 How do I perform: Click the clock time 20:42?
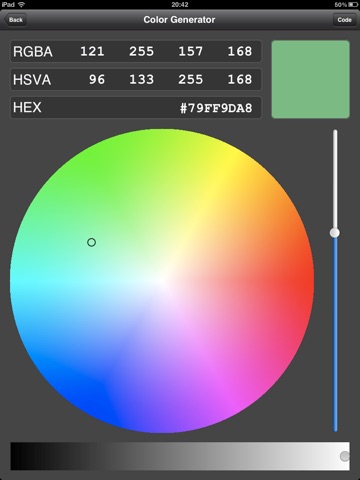[180, 5]
